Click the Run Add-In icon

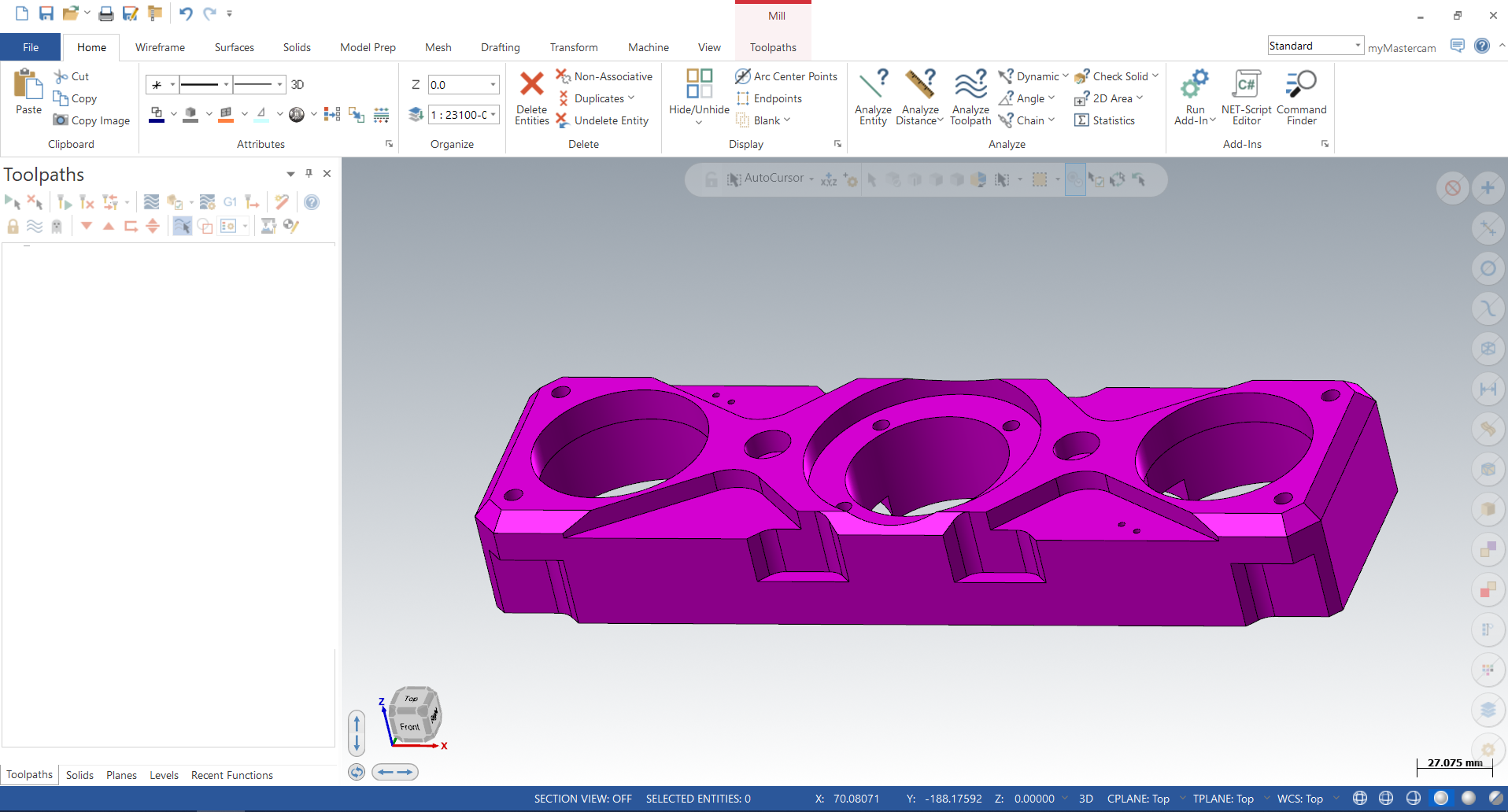1195,85
